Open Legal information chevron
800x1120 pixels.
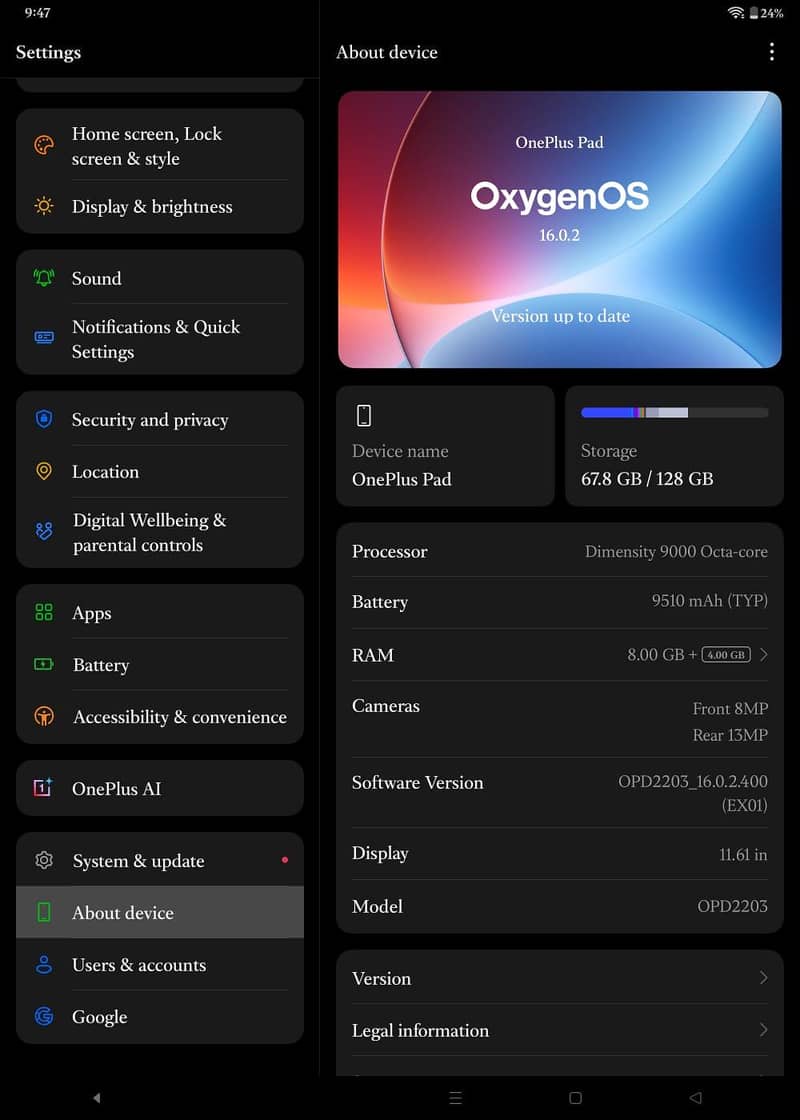(764, 1029)
